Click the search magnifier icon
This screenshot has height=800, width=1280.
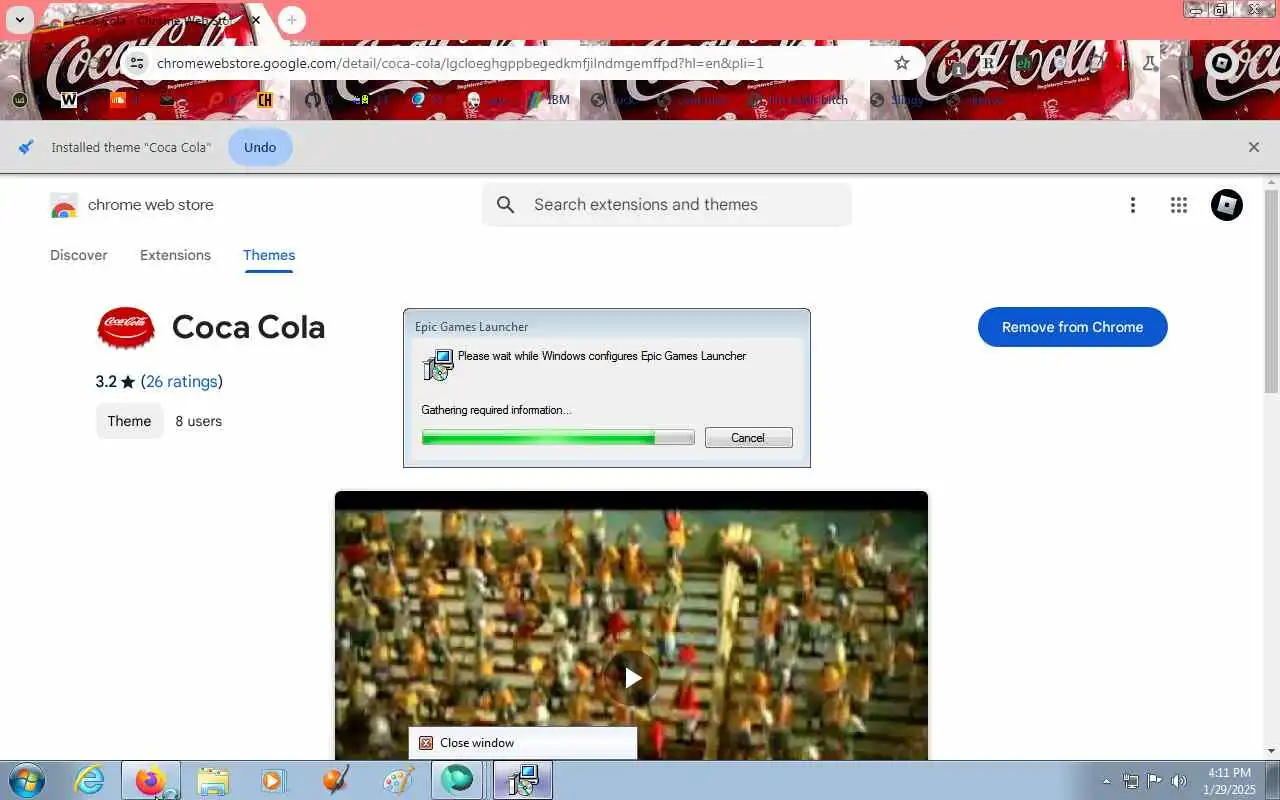[506, 205]
